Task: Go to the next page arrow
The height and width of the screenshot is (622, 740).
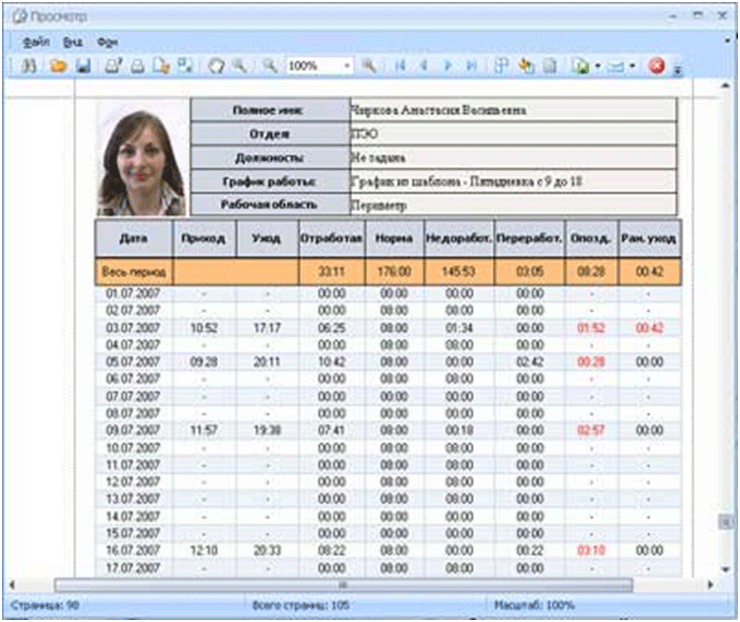Action: tap(448, 66)
